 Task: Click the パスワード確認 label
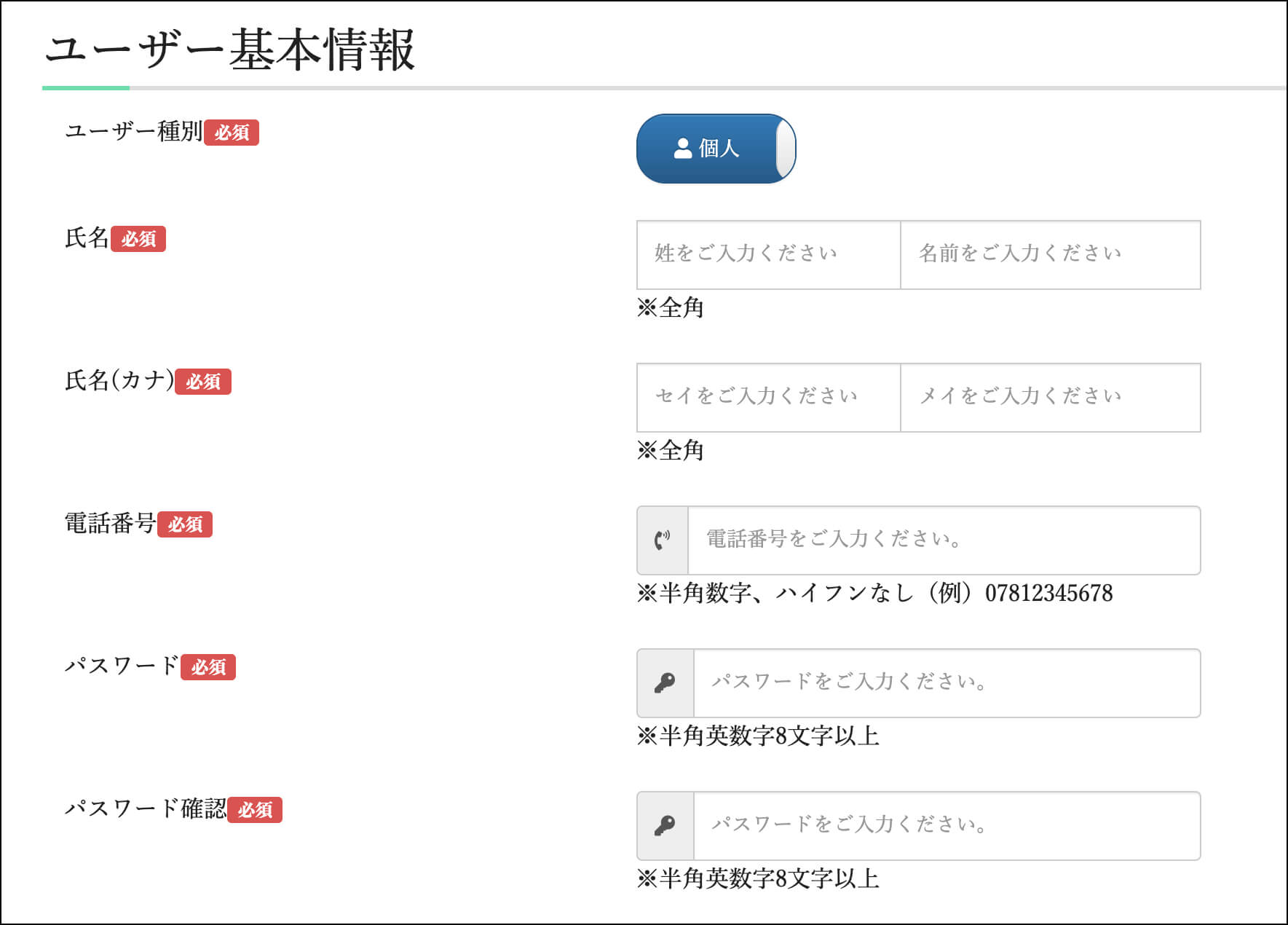145,808
